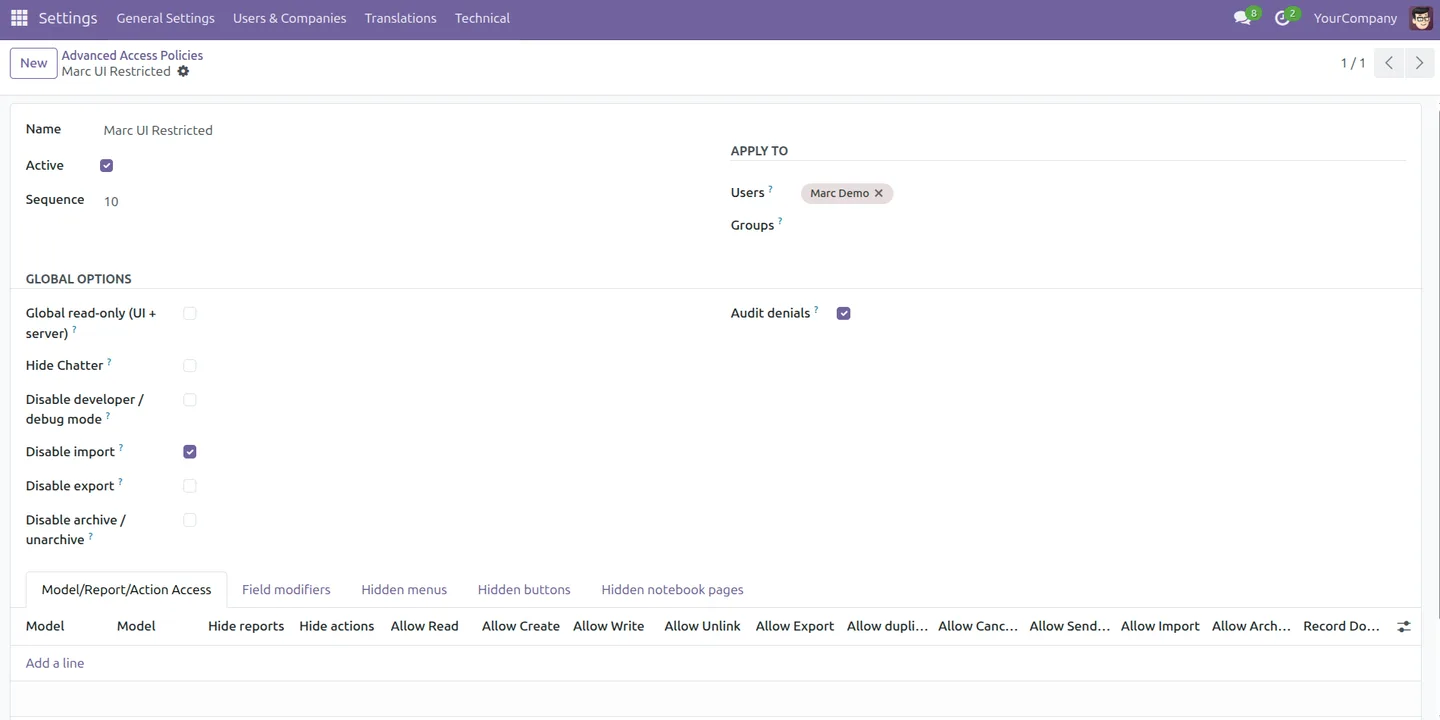Screen dimensions: 1440x720
Task: Sort by Allow Unlink column header
Action: (x=703, y=626)
